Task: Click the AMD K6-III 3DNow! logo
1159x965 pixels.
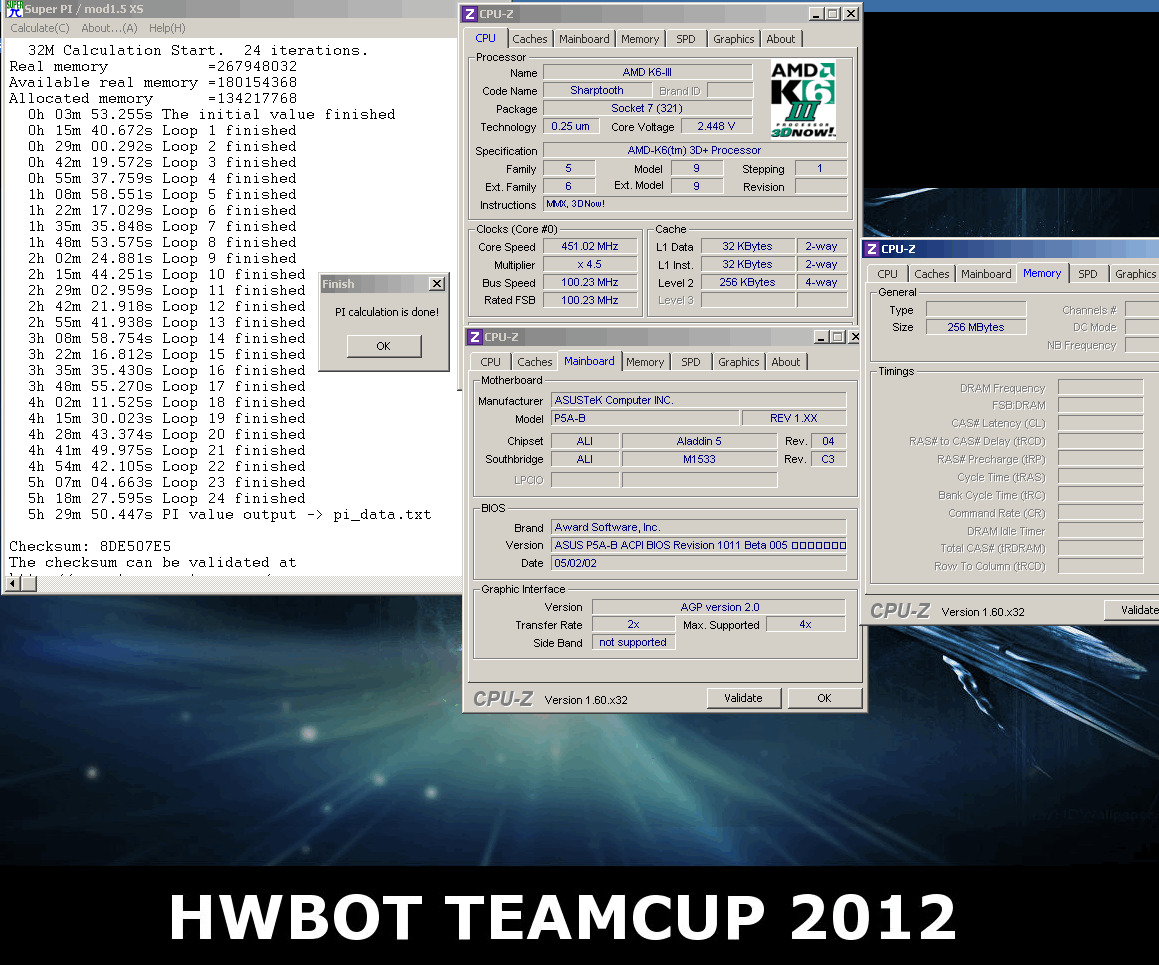Action: [x=803, y=99]
